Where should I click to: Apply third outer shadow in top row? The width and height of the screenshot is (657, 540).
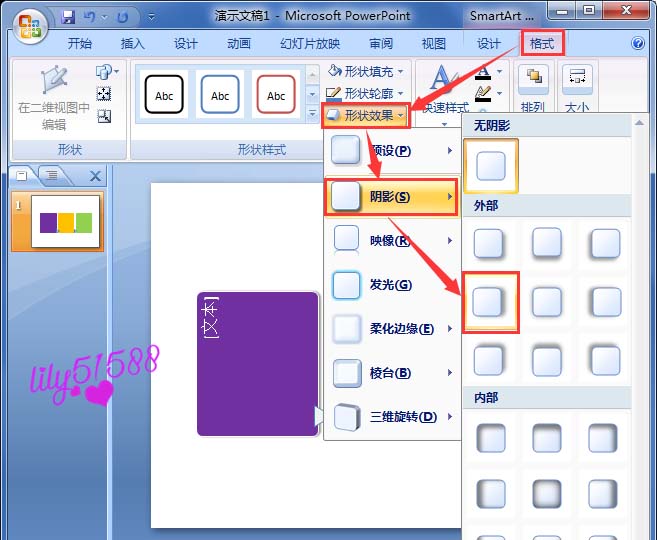coord(605,243)
